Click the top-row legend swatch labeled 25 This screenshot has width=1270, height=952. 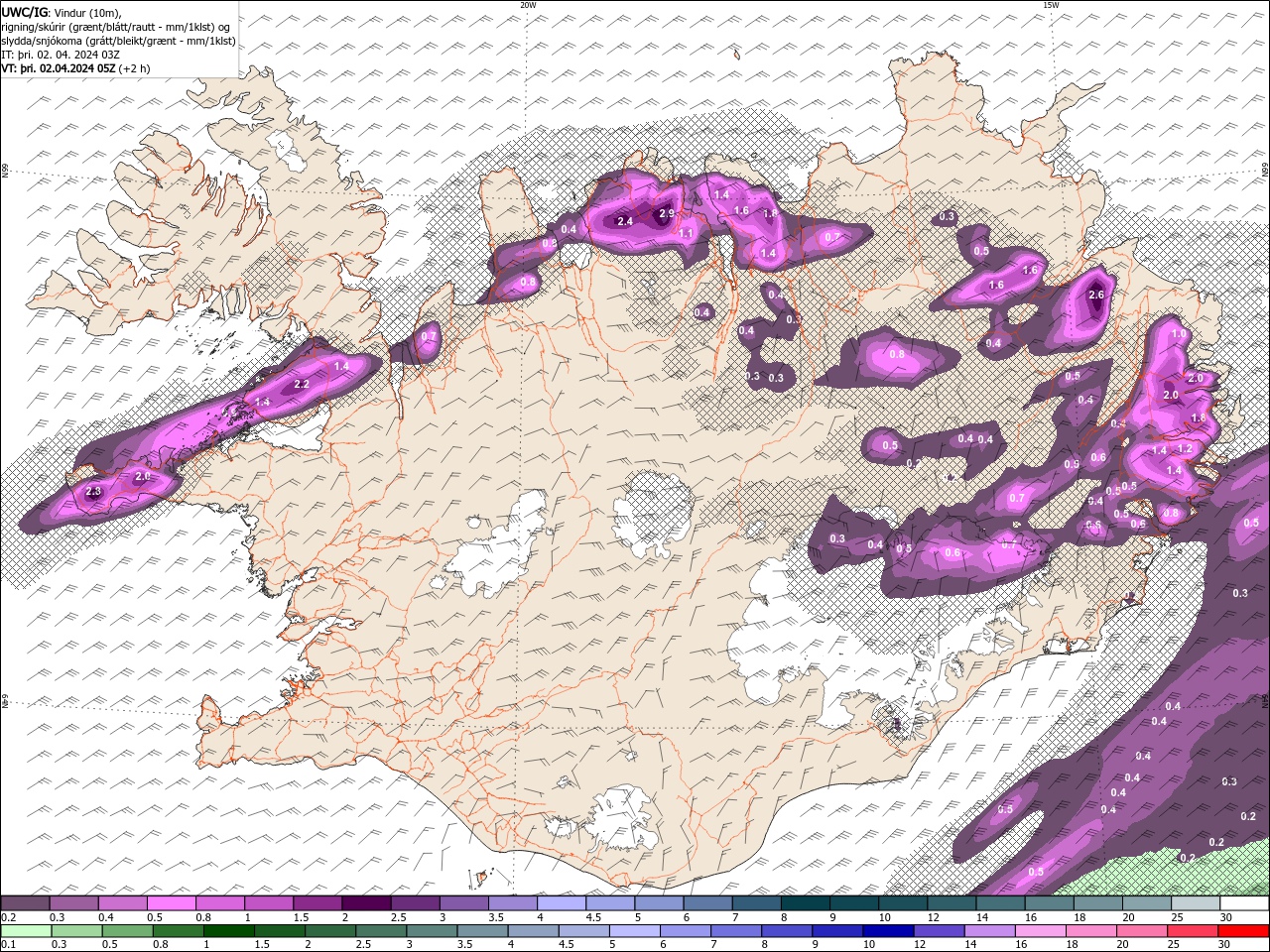point(1195,903)
